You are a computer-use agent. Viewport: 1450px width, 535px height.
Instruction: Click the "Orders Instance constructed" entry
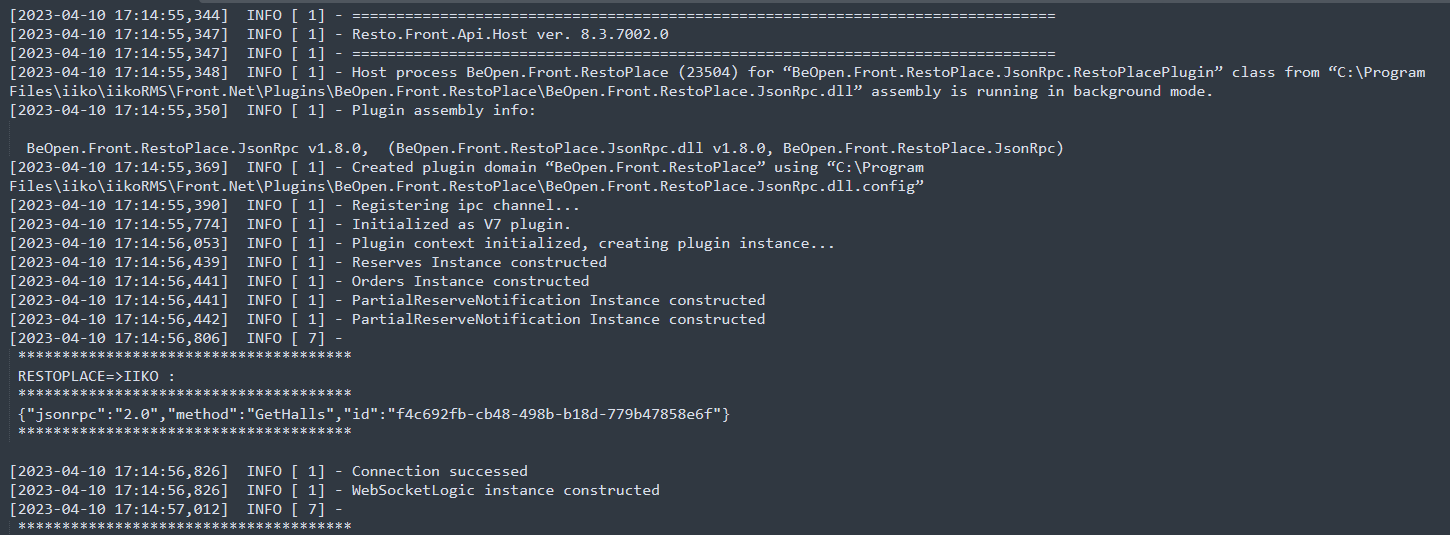point(470,281)
